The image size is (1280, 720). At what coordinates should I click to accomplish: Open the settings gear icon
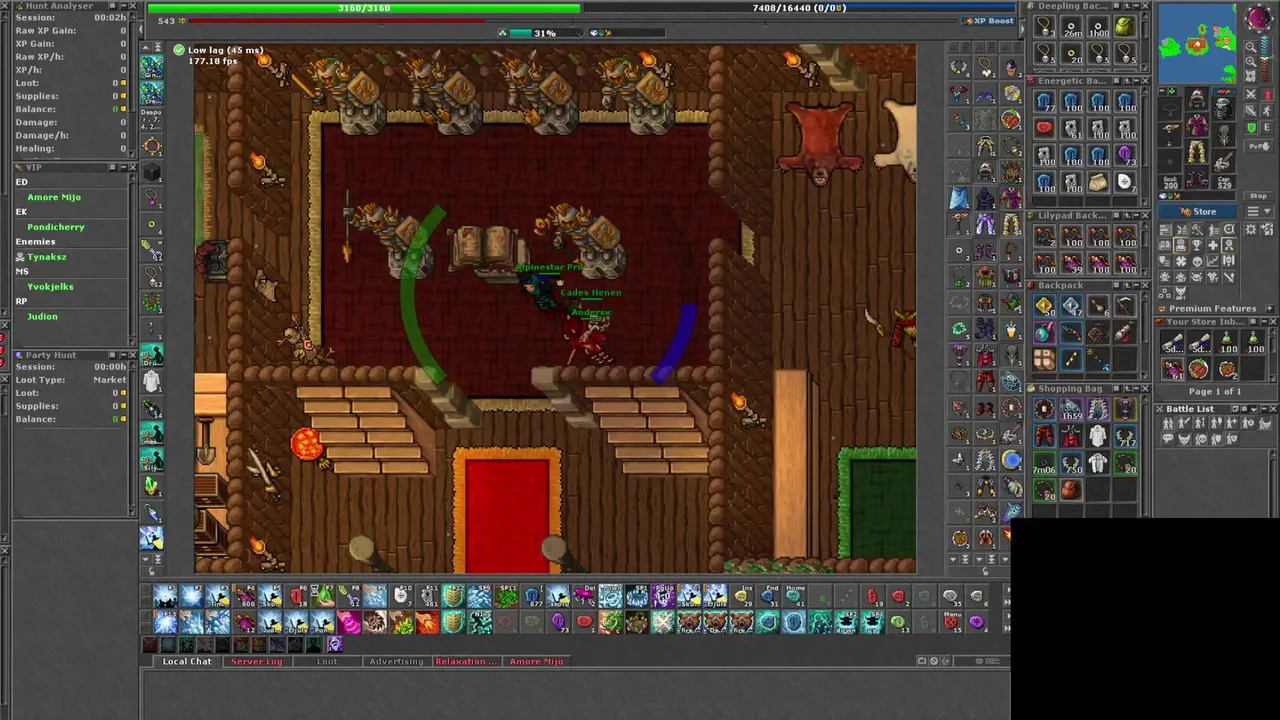[x=1251, y=229]
